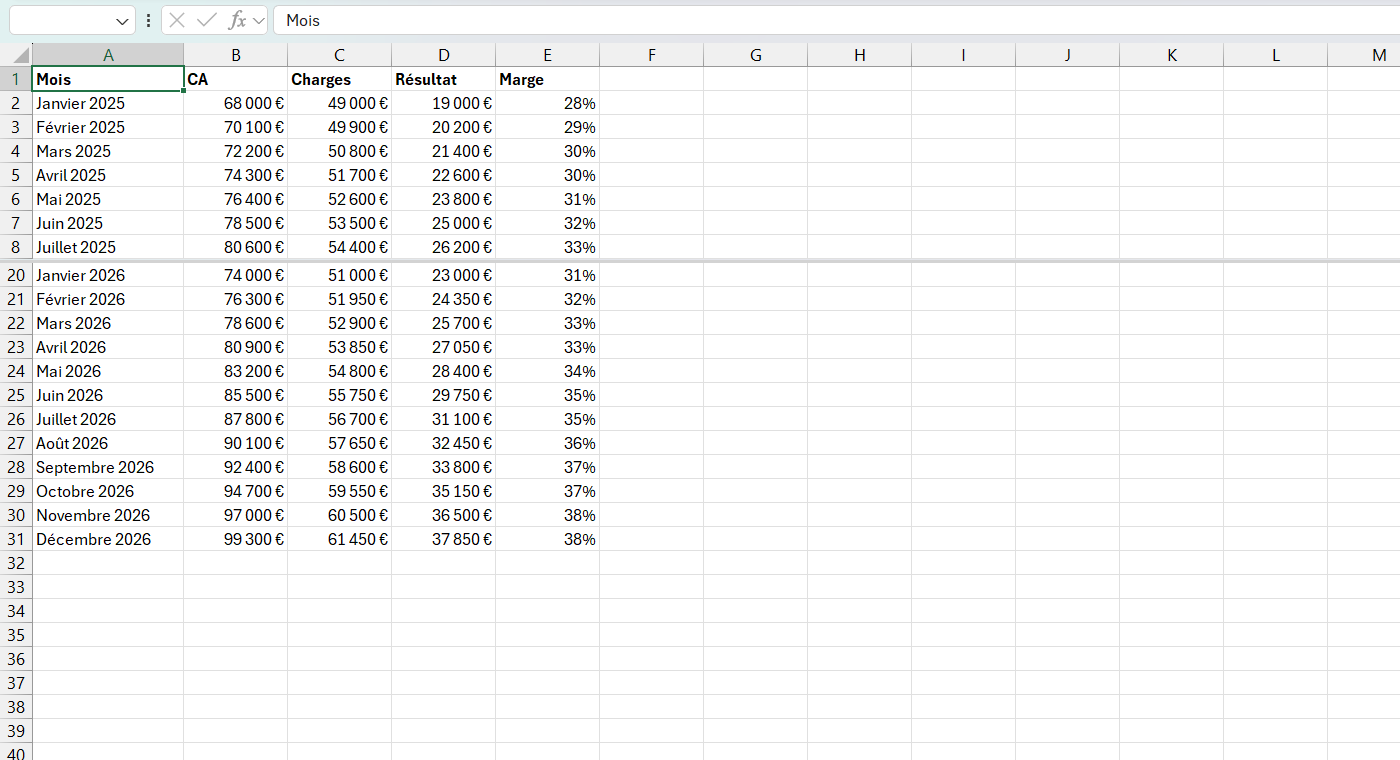Click inside the formula bar showing Mois
Screen dimensions: 1400x760
[x=836, y=21]
